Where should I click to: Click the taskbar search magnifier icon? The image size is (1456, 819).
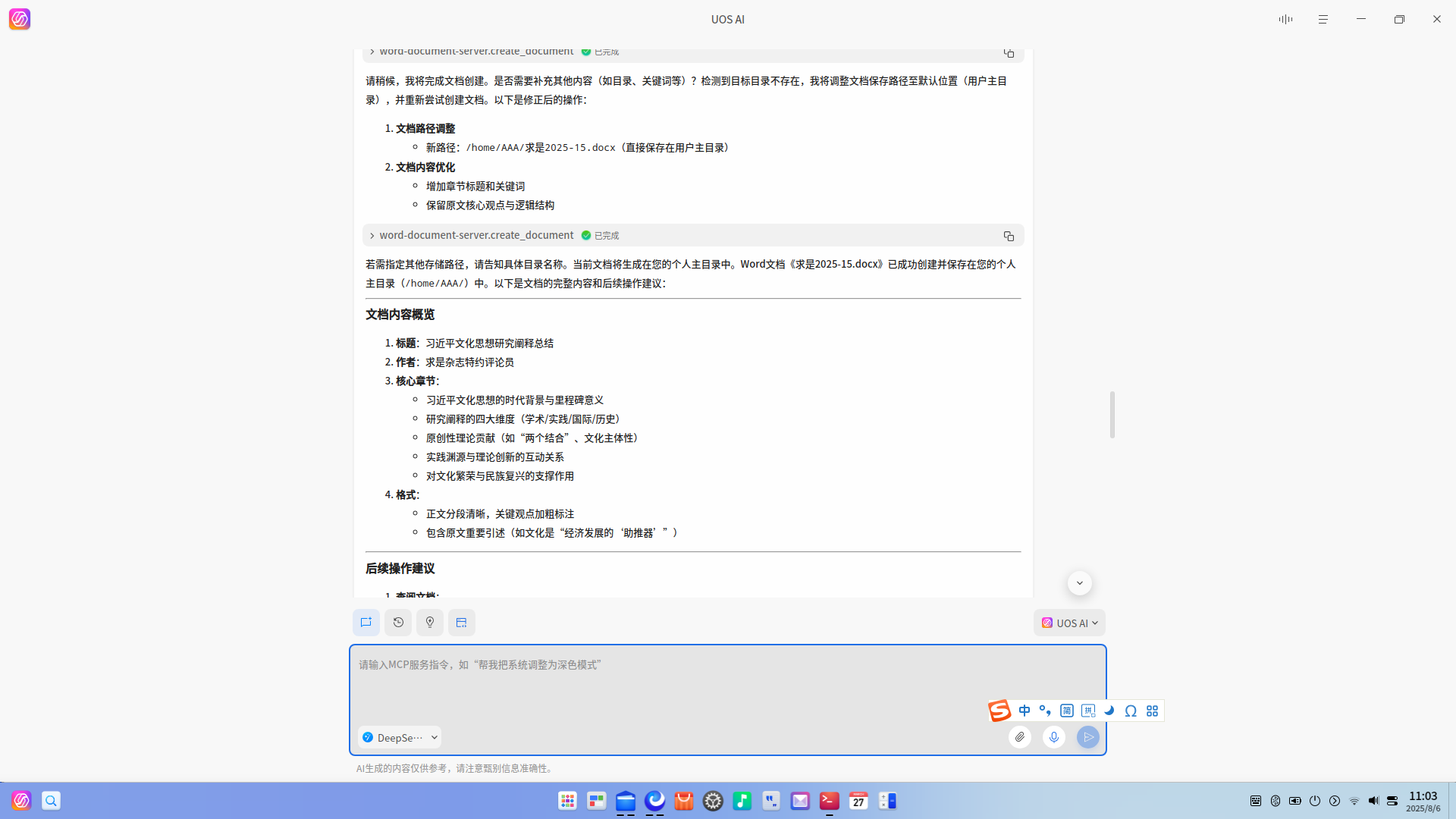[x=51, y=801]
